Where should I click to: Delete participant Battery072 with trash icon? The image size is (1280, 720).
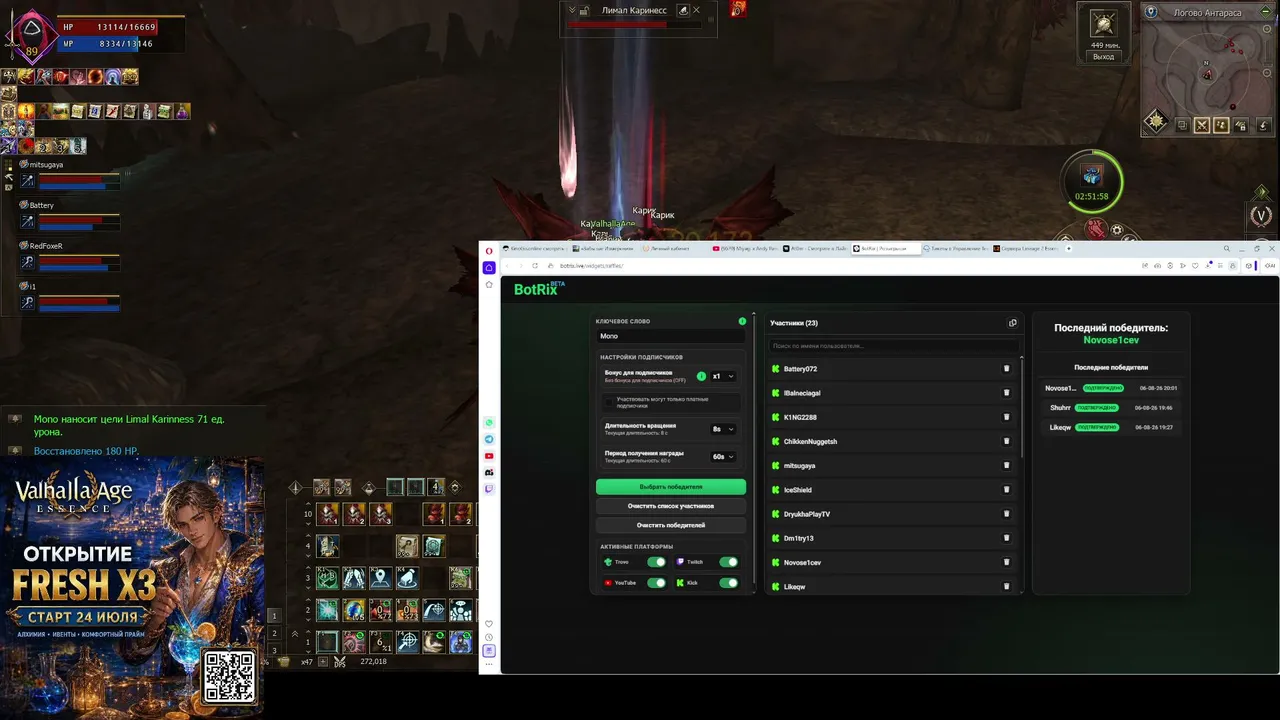click(1006, 369)
